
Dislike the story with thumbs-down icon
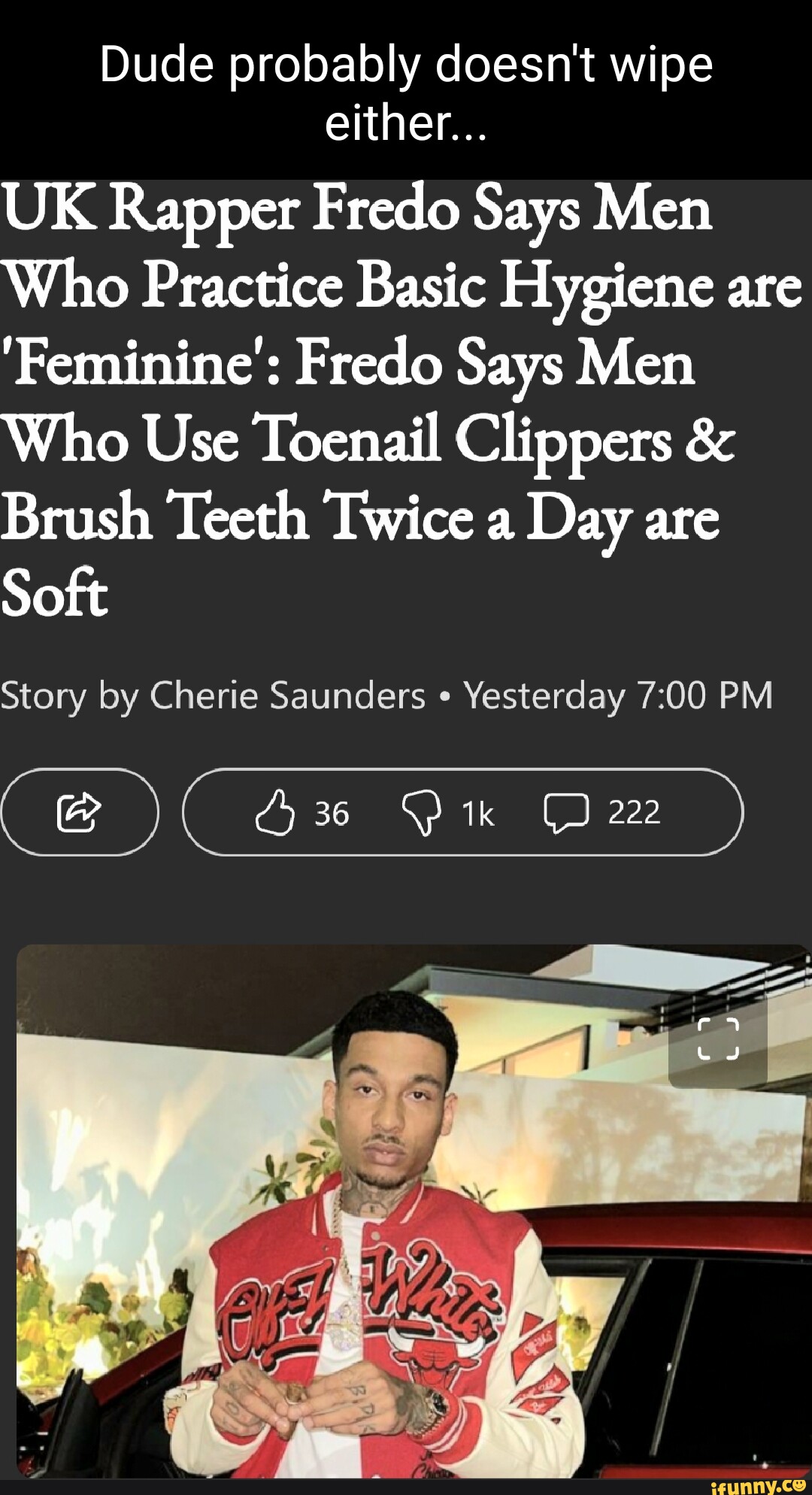(x=421, y=812)
